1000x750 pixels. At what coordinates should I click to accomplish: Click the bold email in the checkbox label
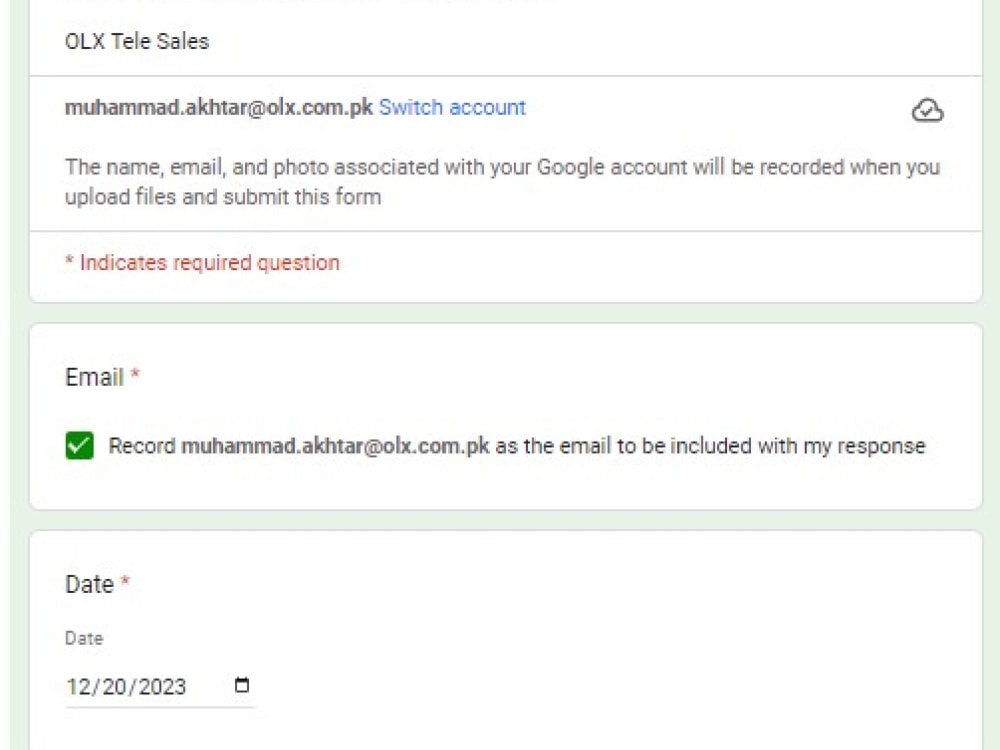tap(335, 446)
